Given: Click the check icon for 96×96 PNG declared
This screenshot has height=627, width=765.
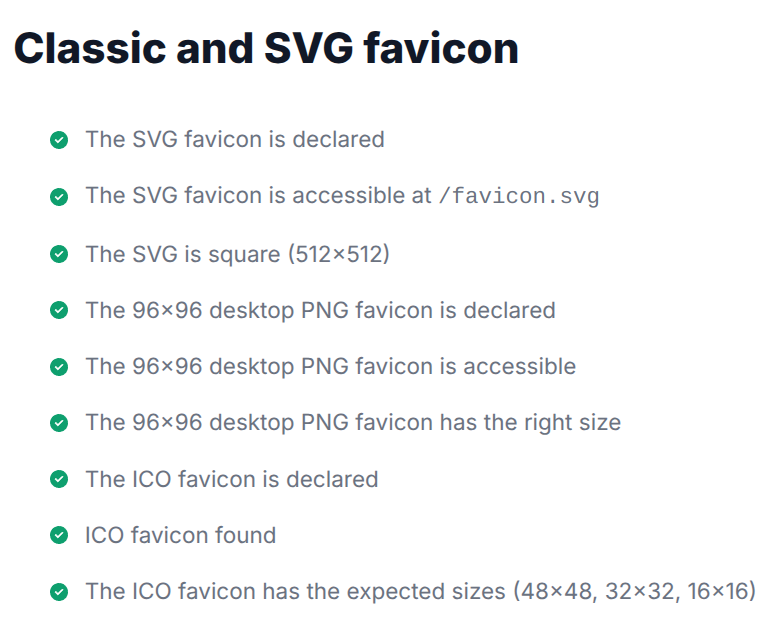Looking at the screenshot, I should (59, 310).
